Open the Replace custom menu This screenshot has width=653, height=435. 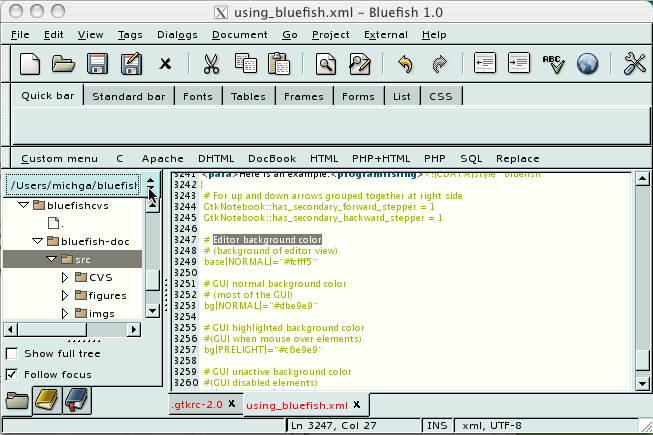(x=518, y=159)
